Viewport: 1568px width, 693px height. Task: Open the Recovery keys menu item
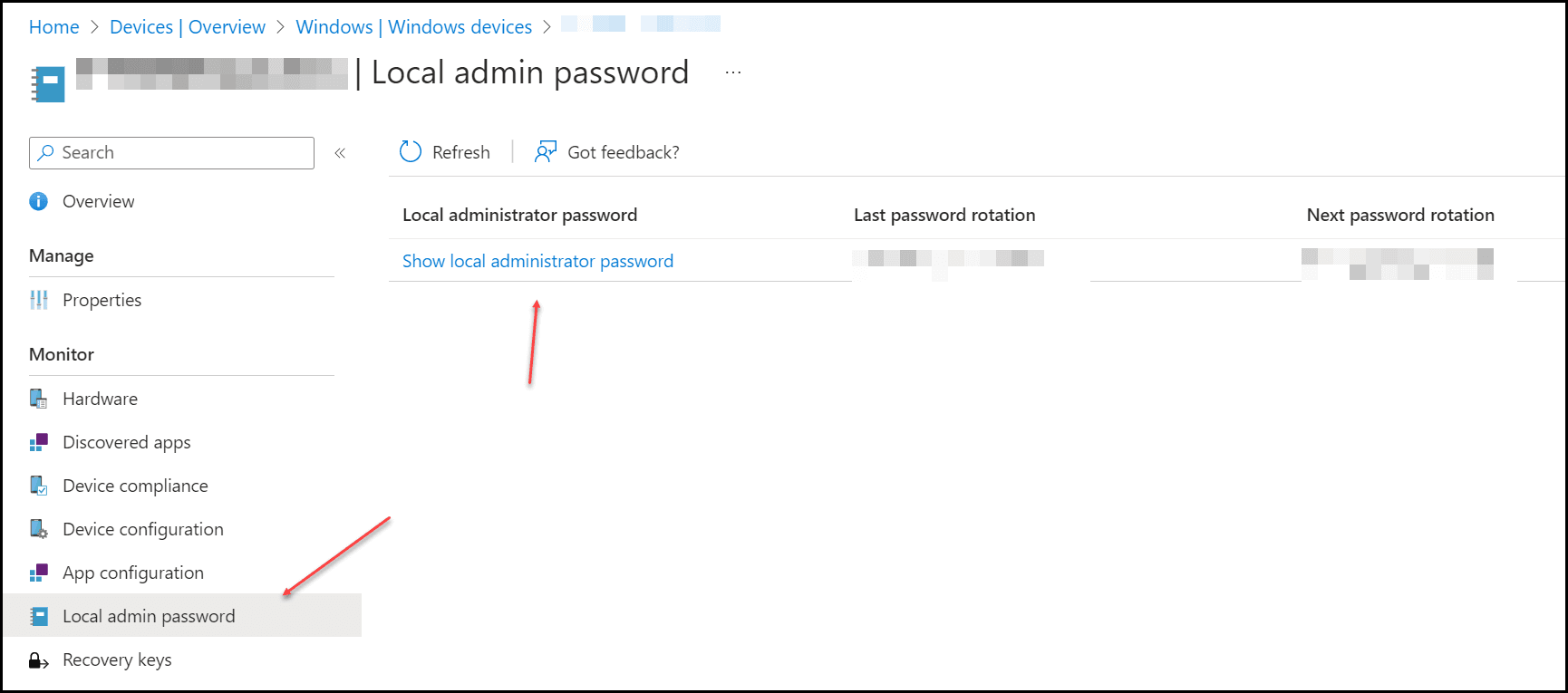click(x=117, y=660)
